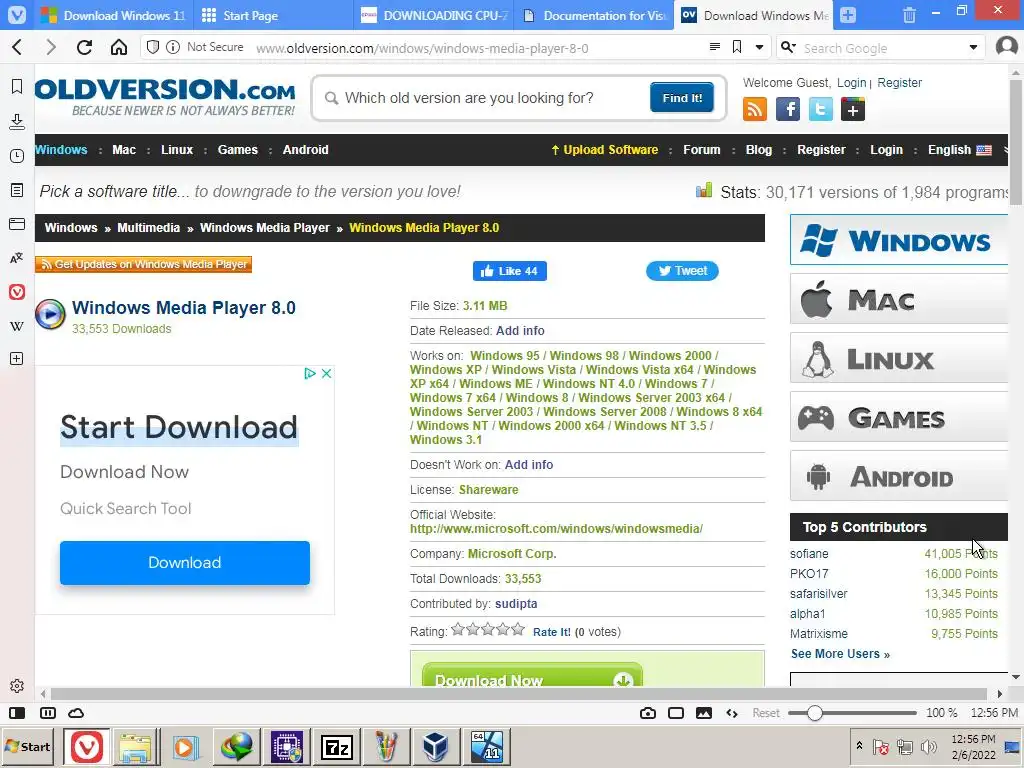This screenshot has width=1024, height=768.
Task: Open Upload Software link
Action: pyautogui.click(x=605, y=150)
